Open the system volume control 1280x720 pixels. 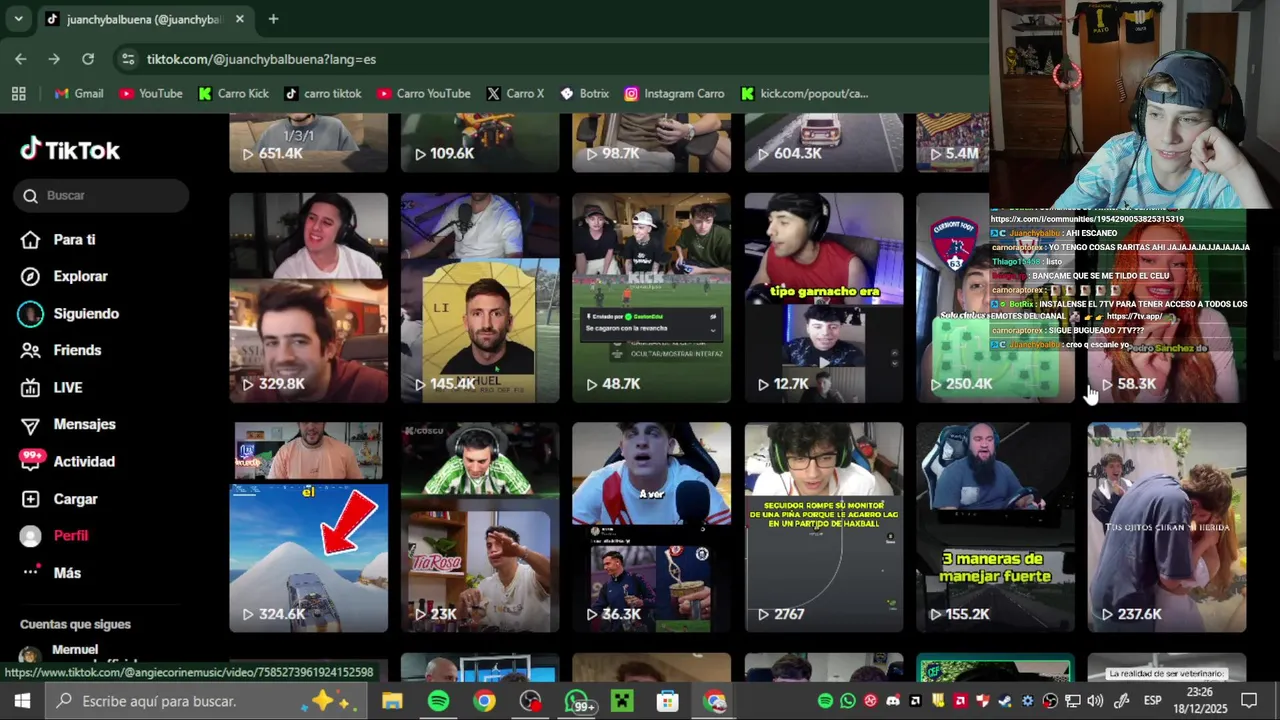click(x=1095, y=701)
